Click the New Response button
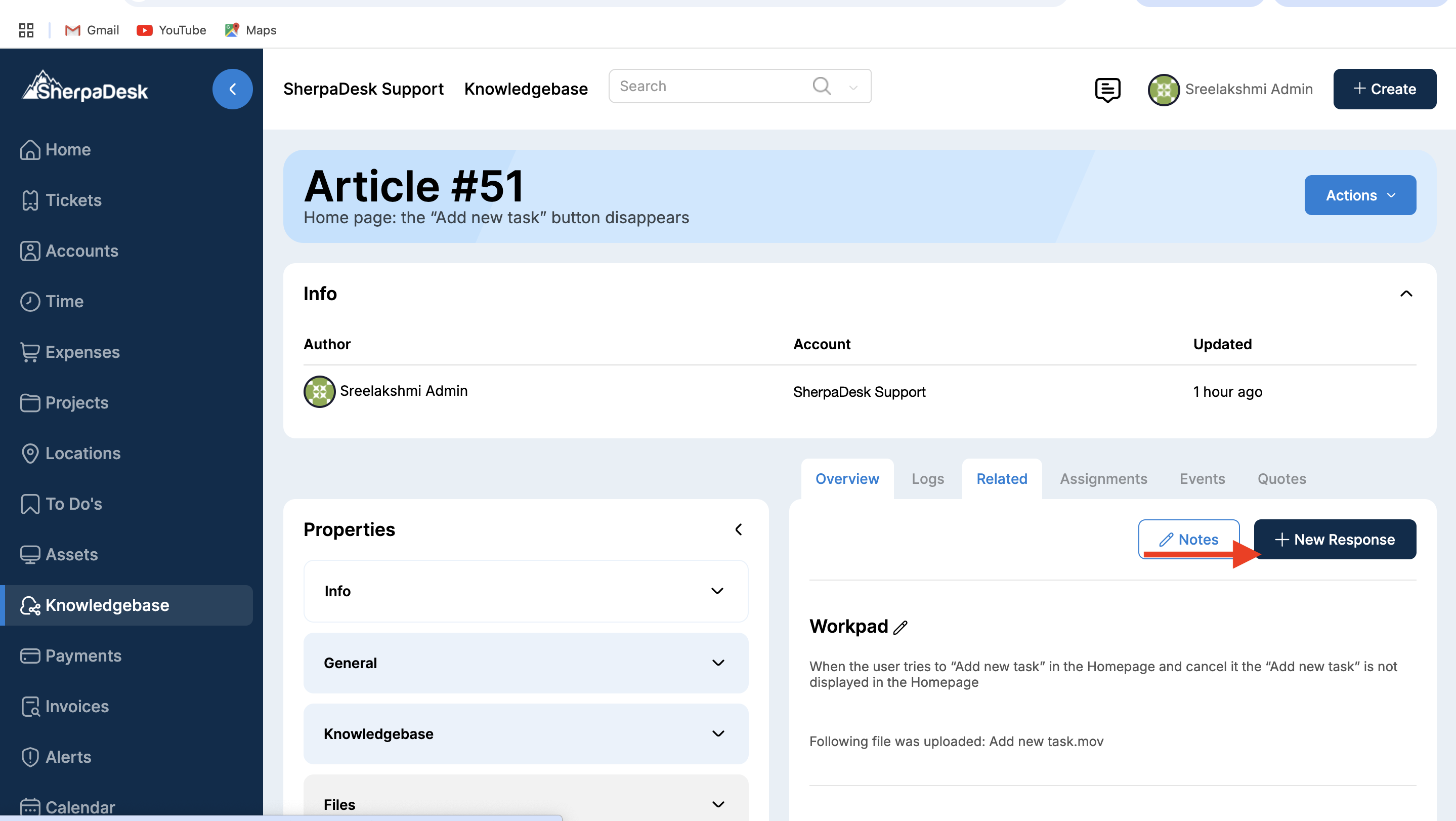The height and width of the screenshot is (821, 1456). (1335, 540)
